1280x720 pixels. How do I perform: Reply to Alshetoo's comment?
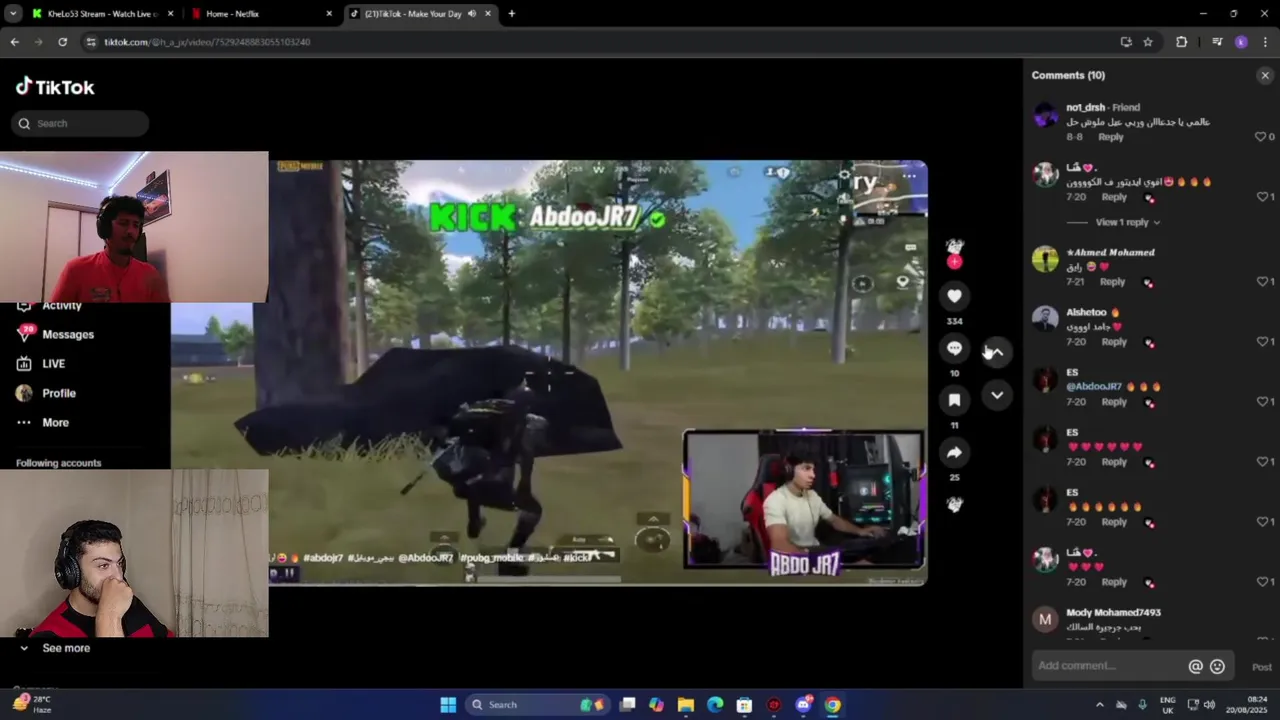[x=1113, y=342]
